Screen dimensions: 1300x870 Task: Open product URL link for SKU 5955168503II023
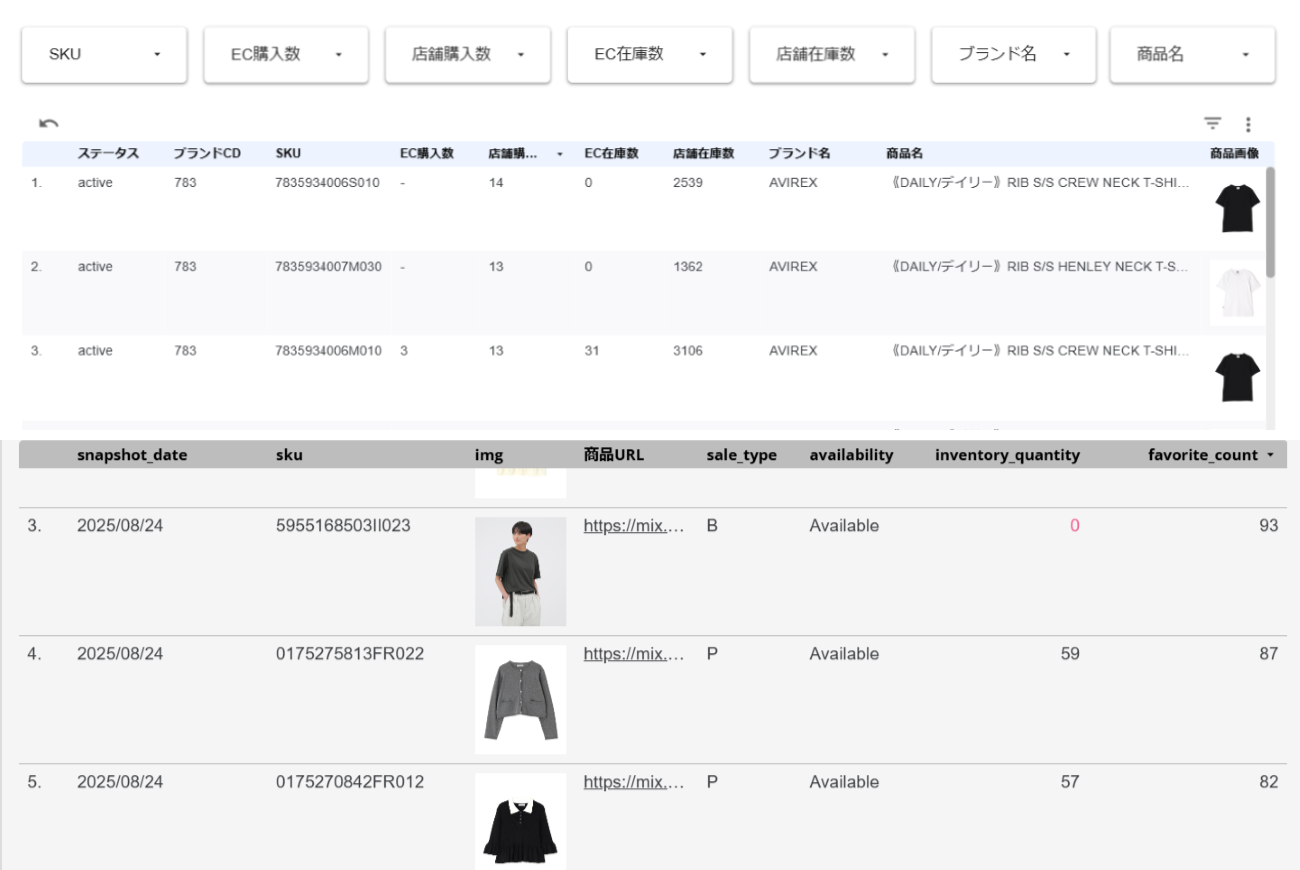(633, 526)
